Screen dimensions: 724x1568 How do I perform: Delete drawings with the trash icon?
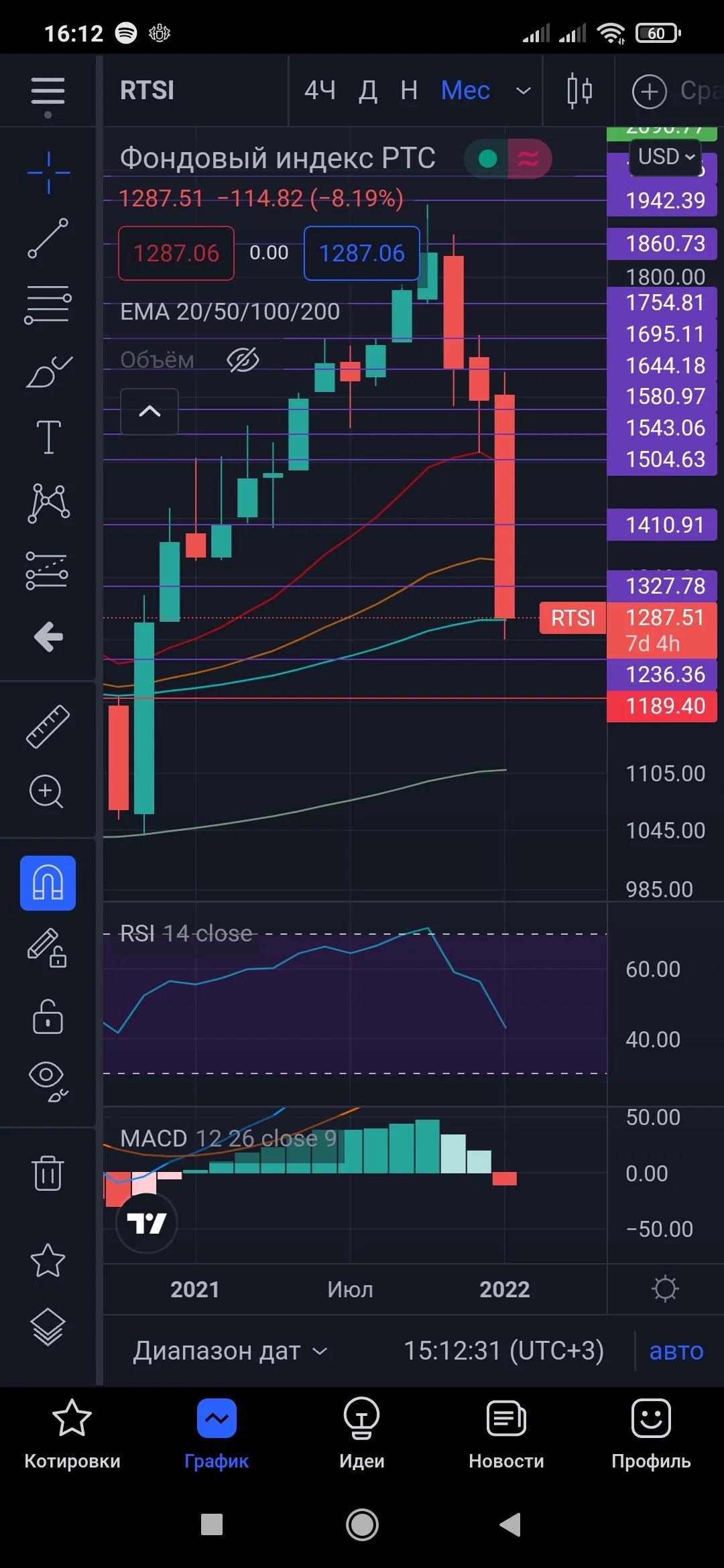click(x=48, y=1173)
